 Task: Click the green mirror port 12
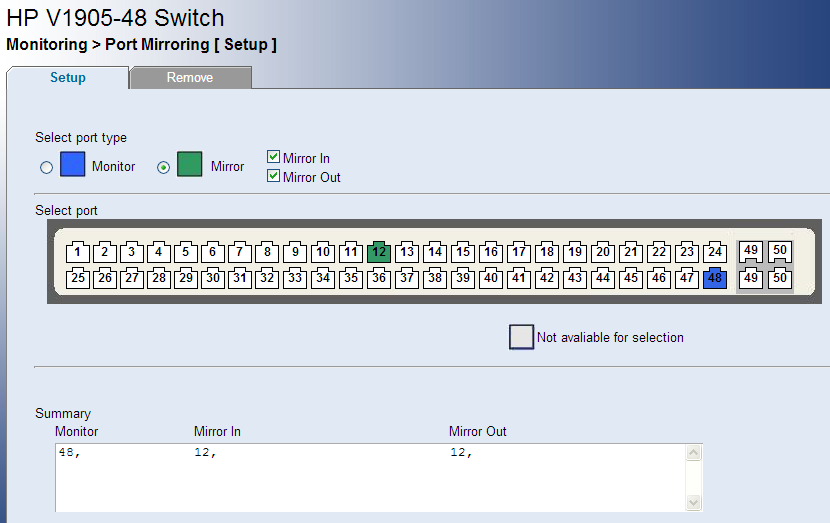coord(379,252)
